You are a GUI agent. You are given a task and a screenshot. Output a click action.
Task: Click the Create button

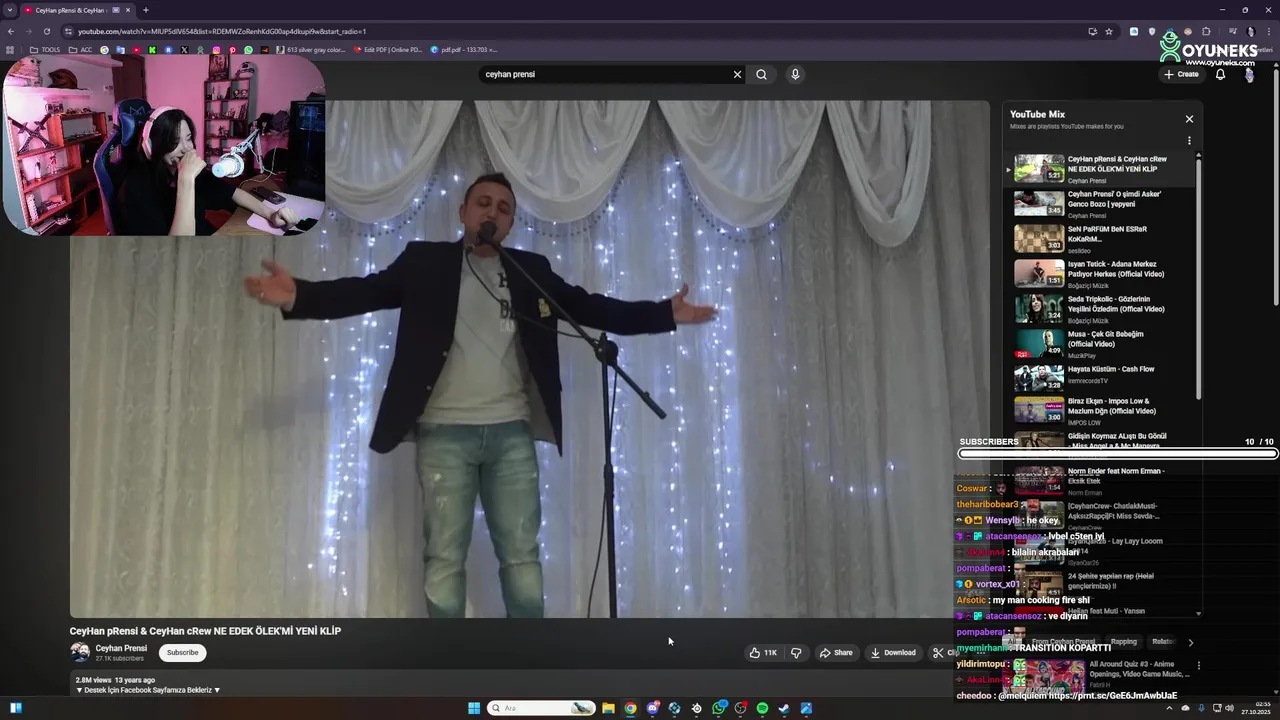click(1181, 74)
